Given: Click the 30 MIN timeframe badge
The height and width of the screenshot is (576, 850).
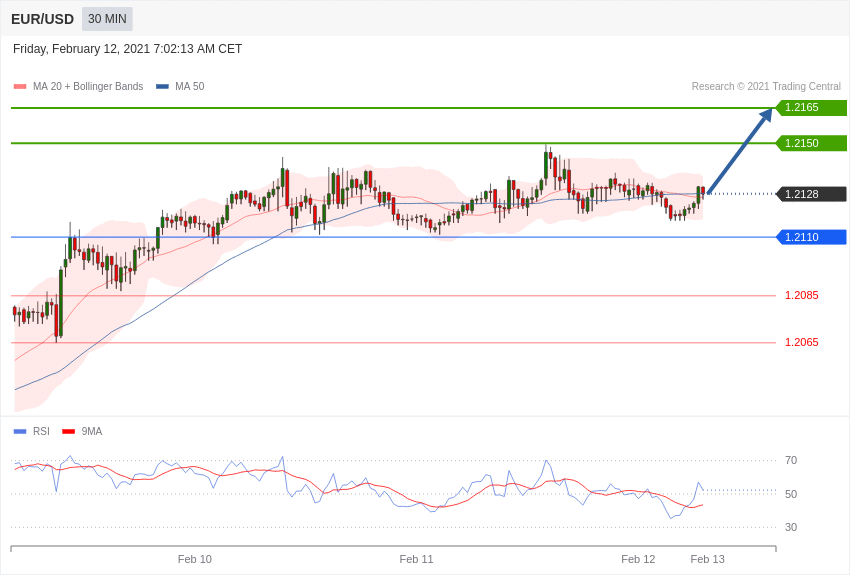Looking at the screenshot, I should [x=107, y=19].
